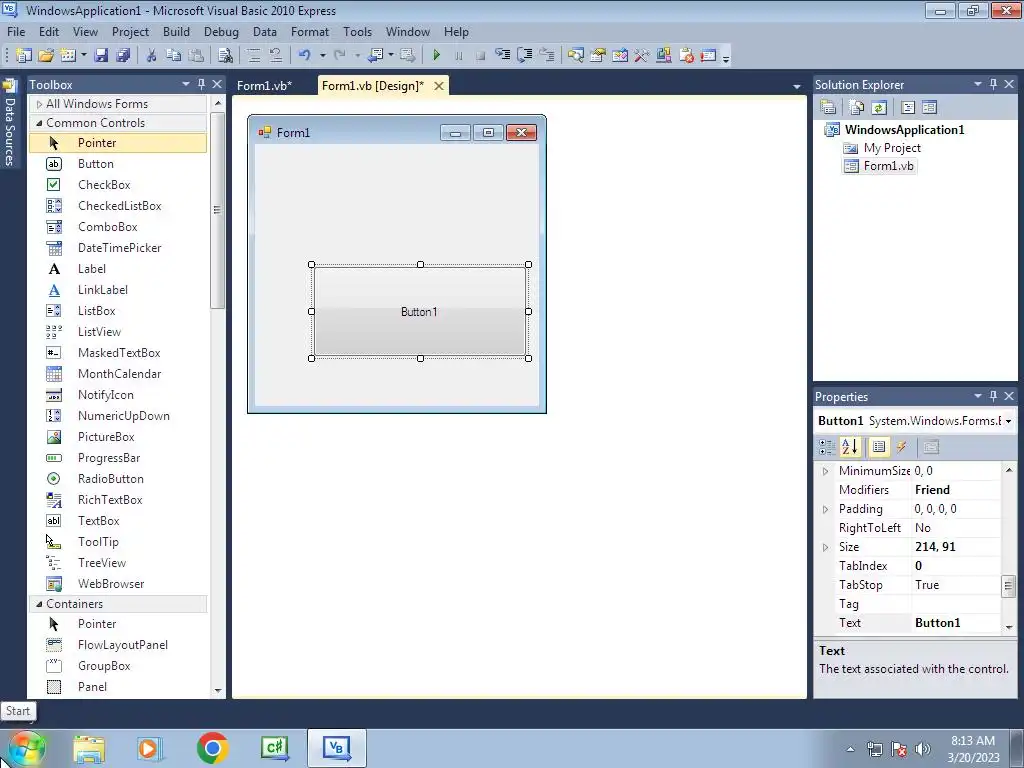Open the File menu
Screen dimensions: 1024x768
(16, 31)
